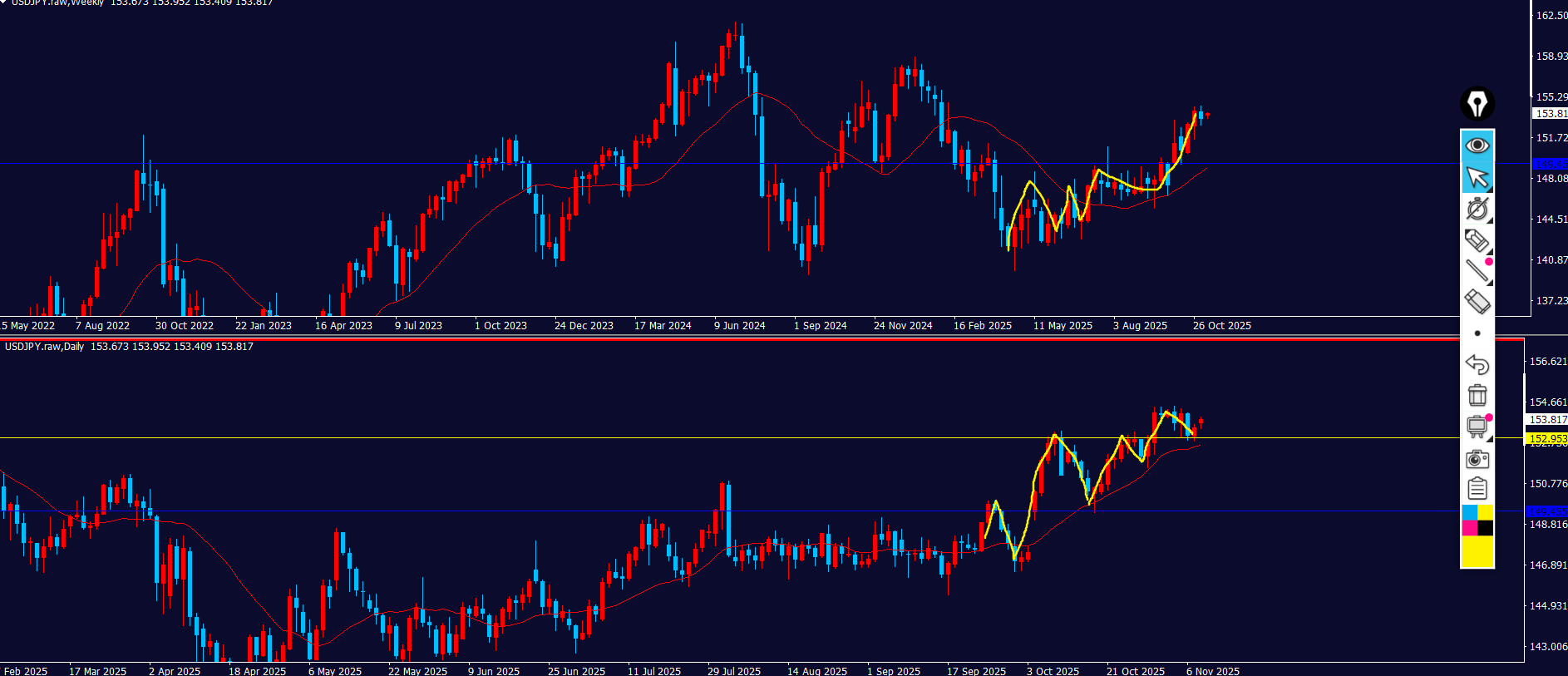
Task: Select the eraser tool
Action: [x=1477, y=301]
